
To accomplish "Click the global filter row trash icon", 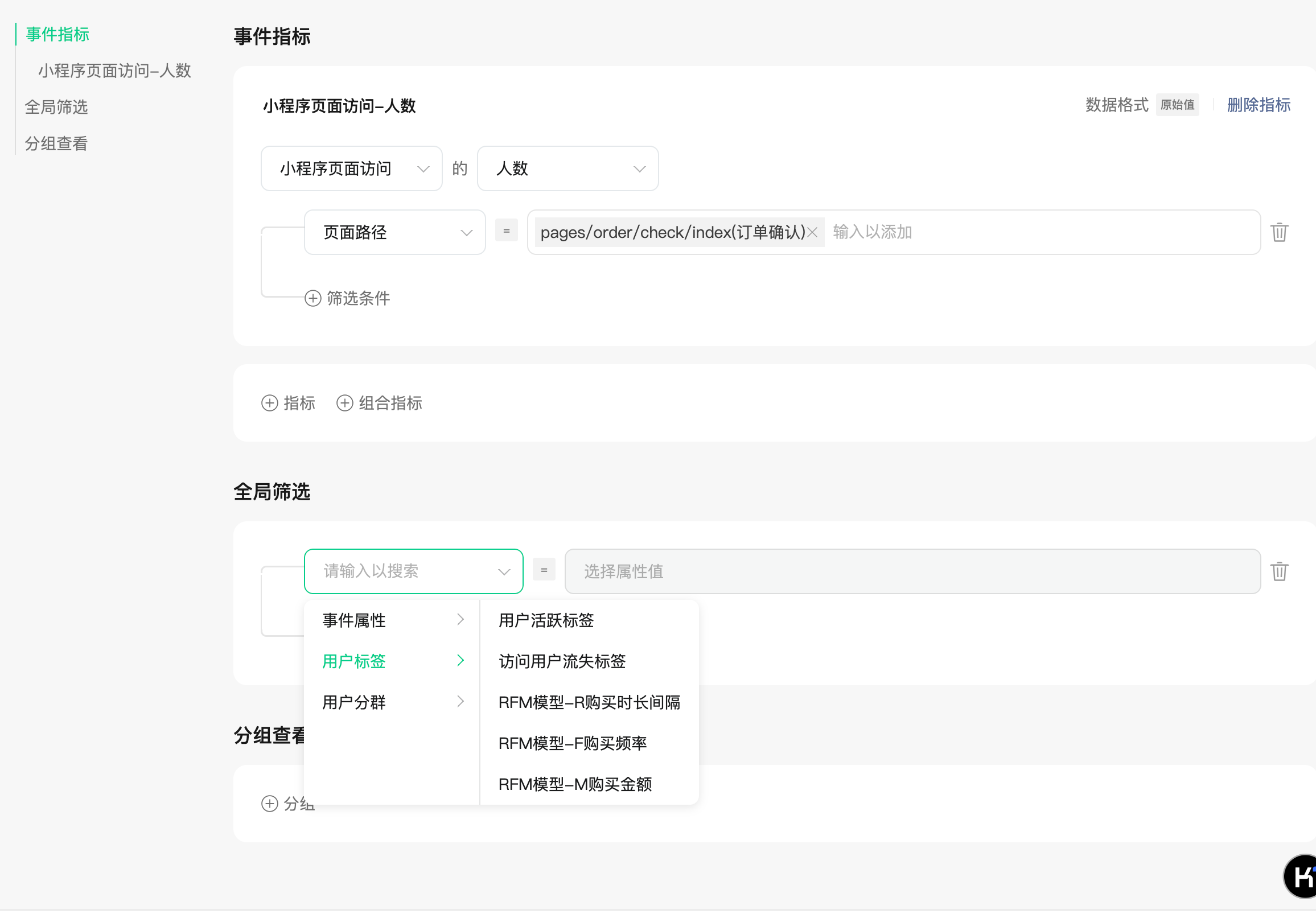I will click(x=1279, y=571).
